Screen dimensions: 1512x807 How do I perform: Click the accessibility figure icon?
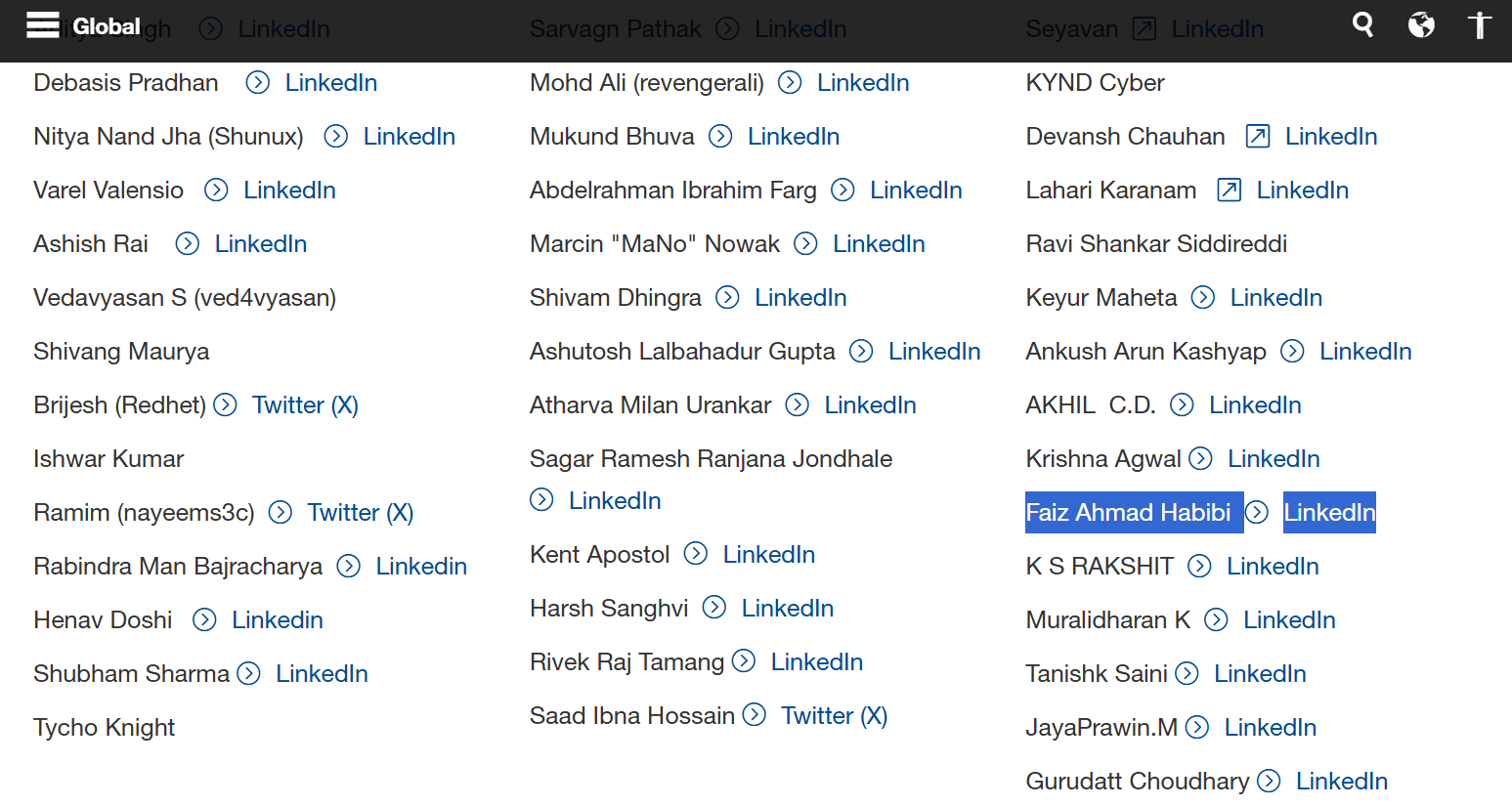(1480, 24)
